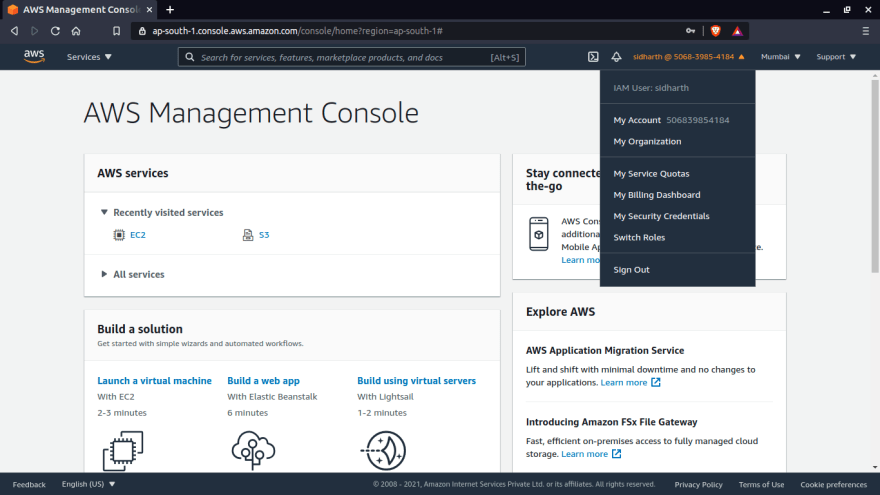Click the Brave shields lion icon

click(x=716, y=31)
